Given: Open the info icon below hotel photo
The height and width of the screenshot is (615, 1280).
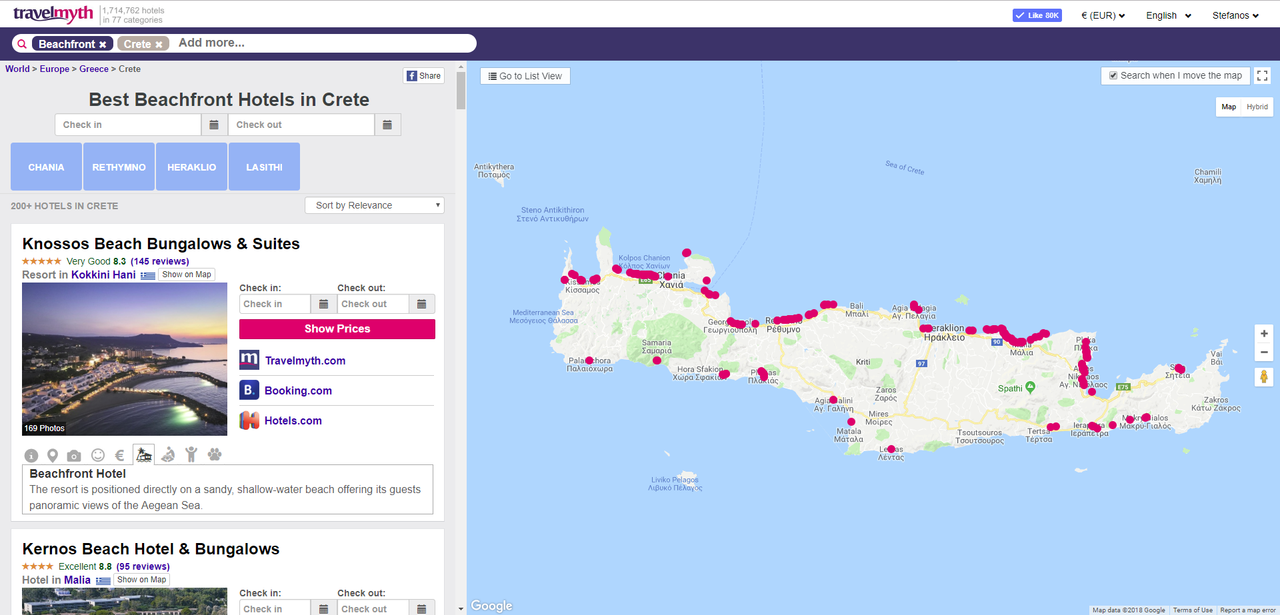Looking at the screenshot, I should tap(31, 455).
